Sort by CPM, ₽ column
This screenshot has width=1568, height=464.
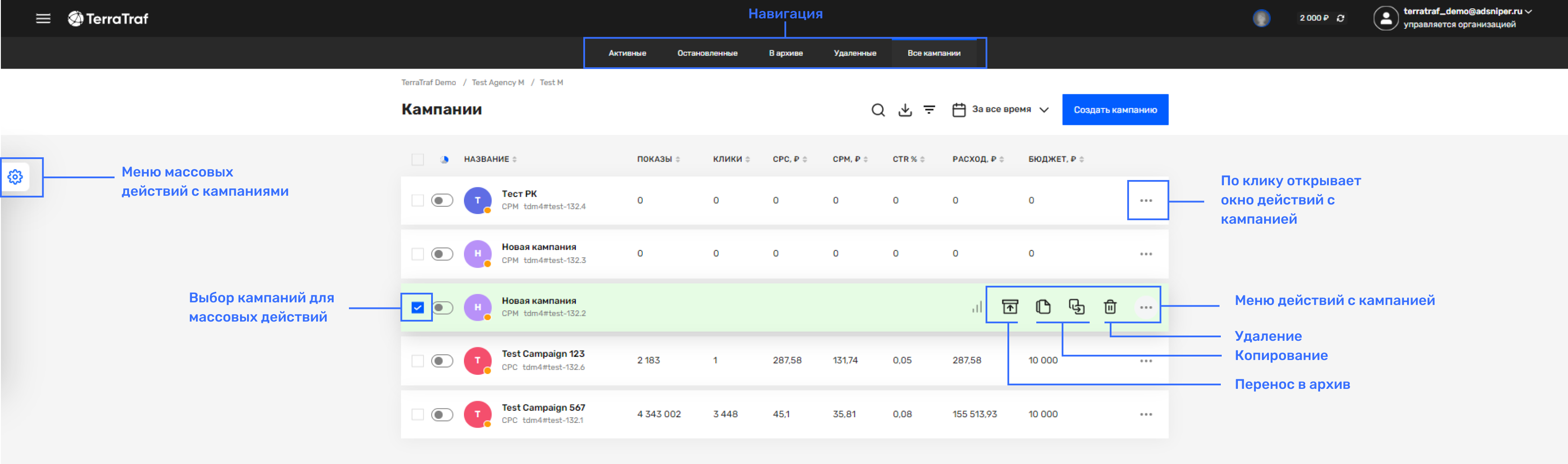coord(850,159)
